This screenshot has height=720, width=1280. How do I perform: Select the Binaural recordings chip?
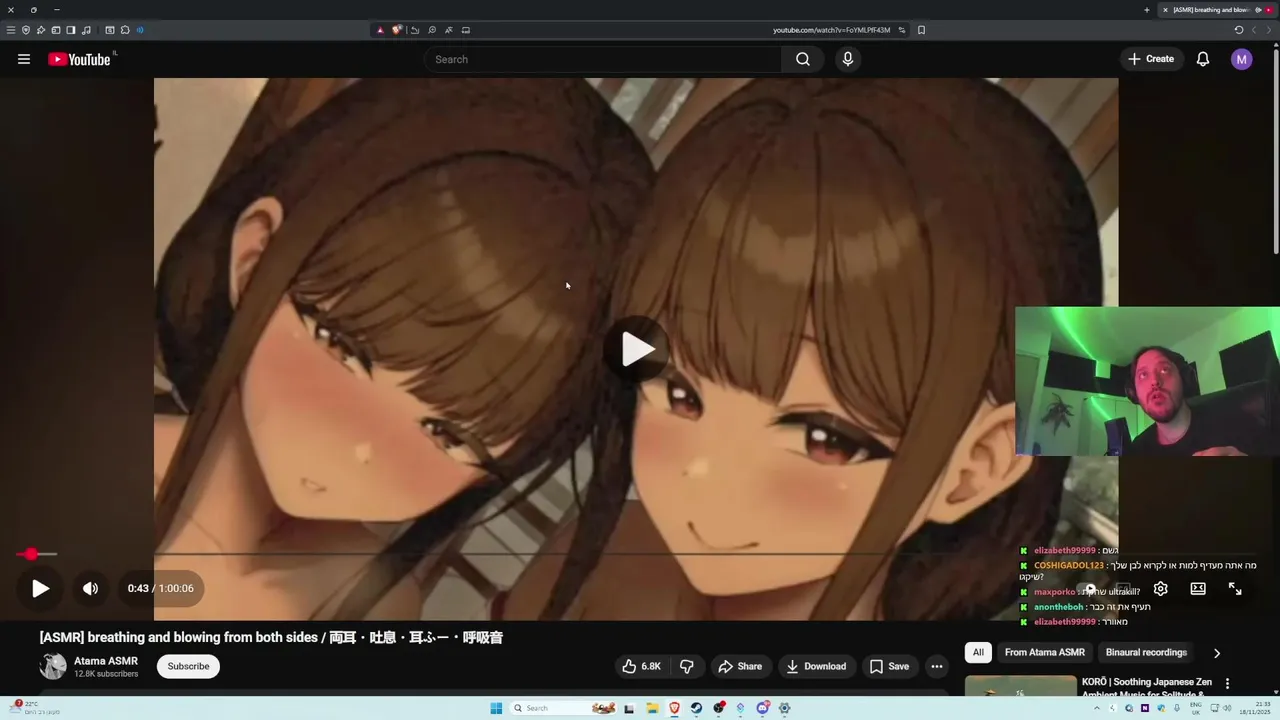(1146, 652)
